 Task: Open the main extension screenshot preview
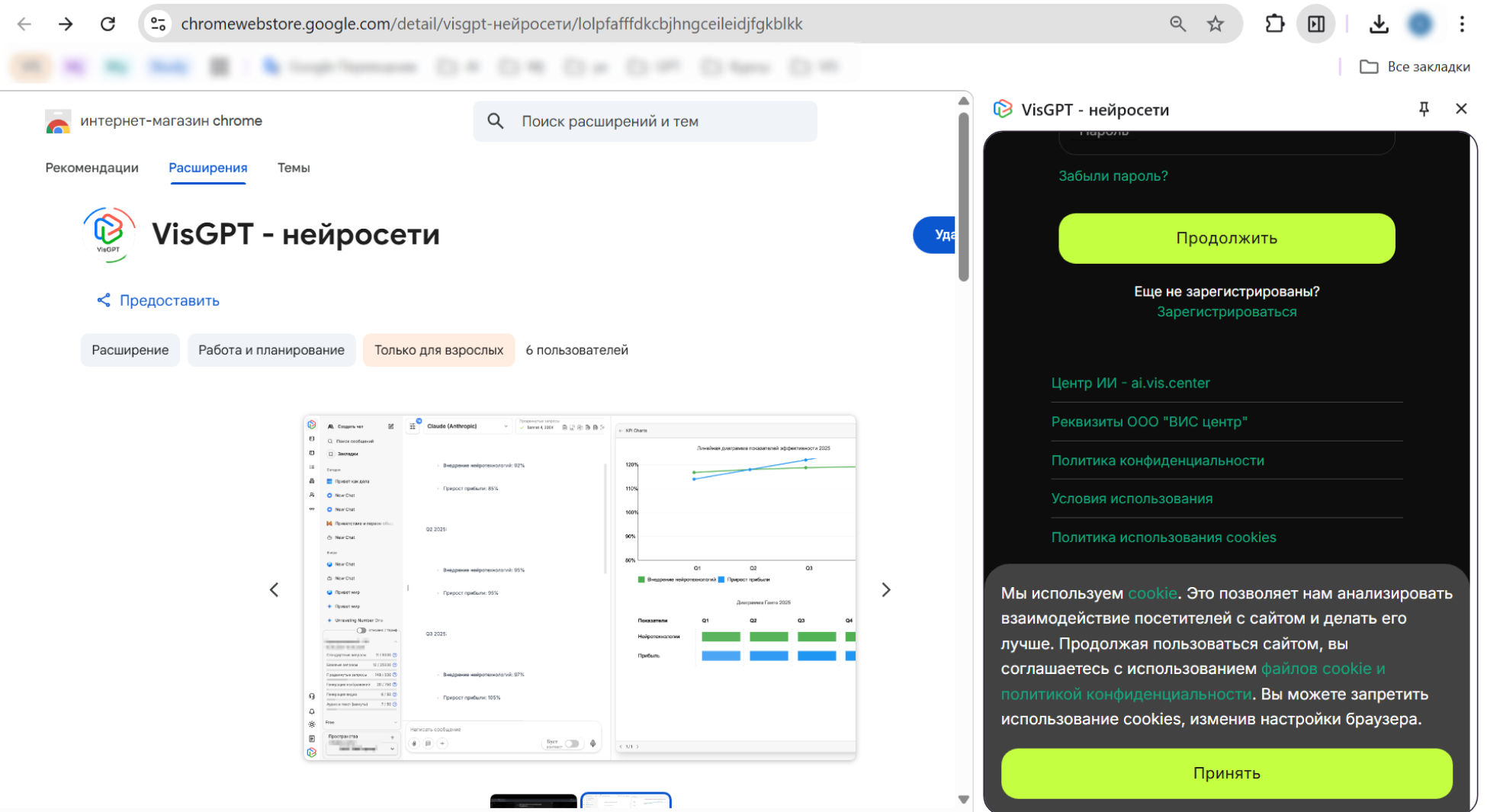580,588
